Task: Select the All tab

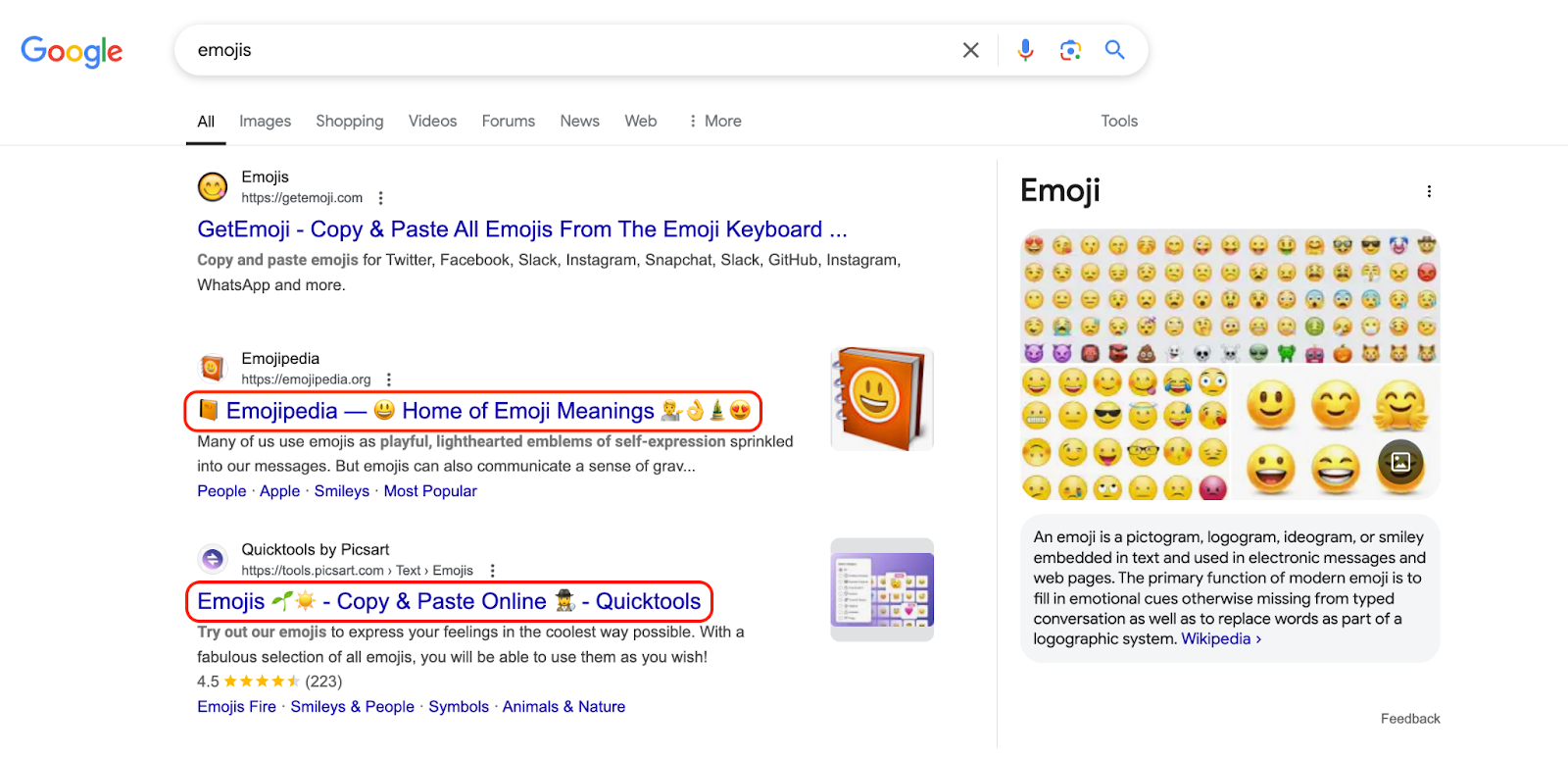Action: 206,122
